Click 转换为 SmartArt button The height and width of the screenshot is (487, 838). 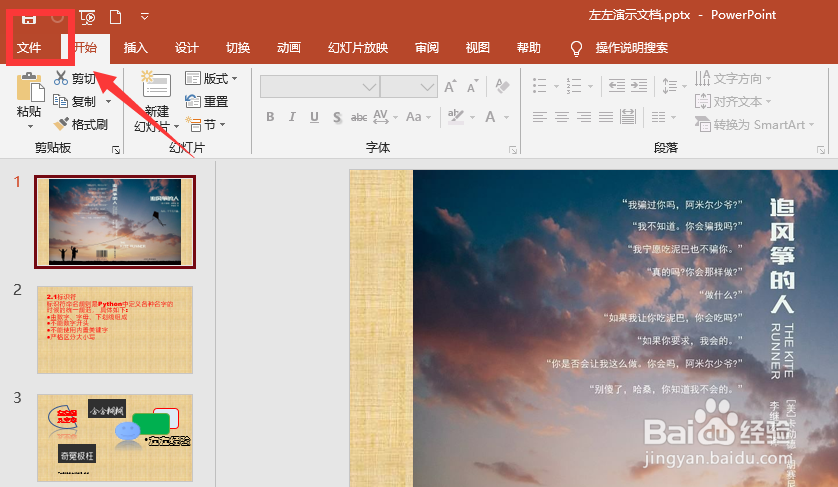coord(754,125)
